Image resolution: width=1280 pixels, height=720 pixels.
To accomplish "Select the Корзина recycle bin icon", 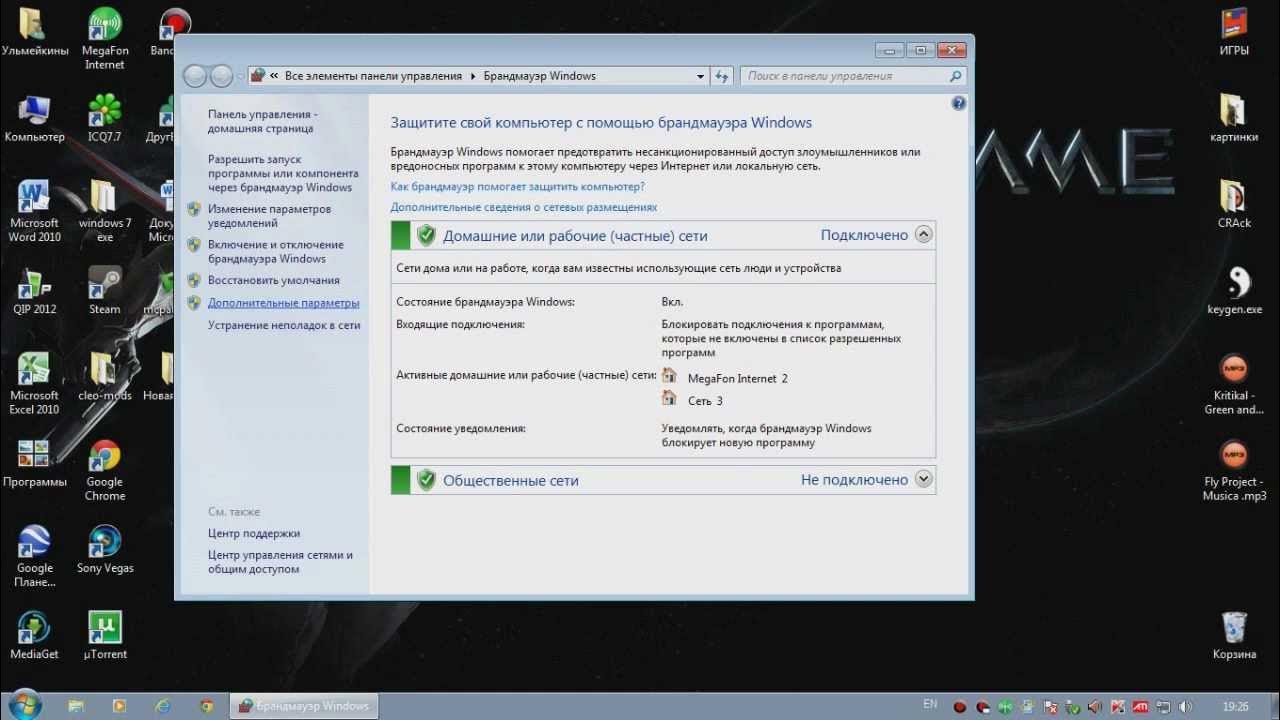I will click(x=1234, y=635).
